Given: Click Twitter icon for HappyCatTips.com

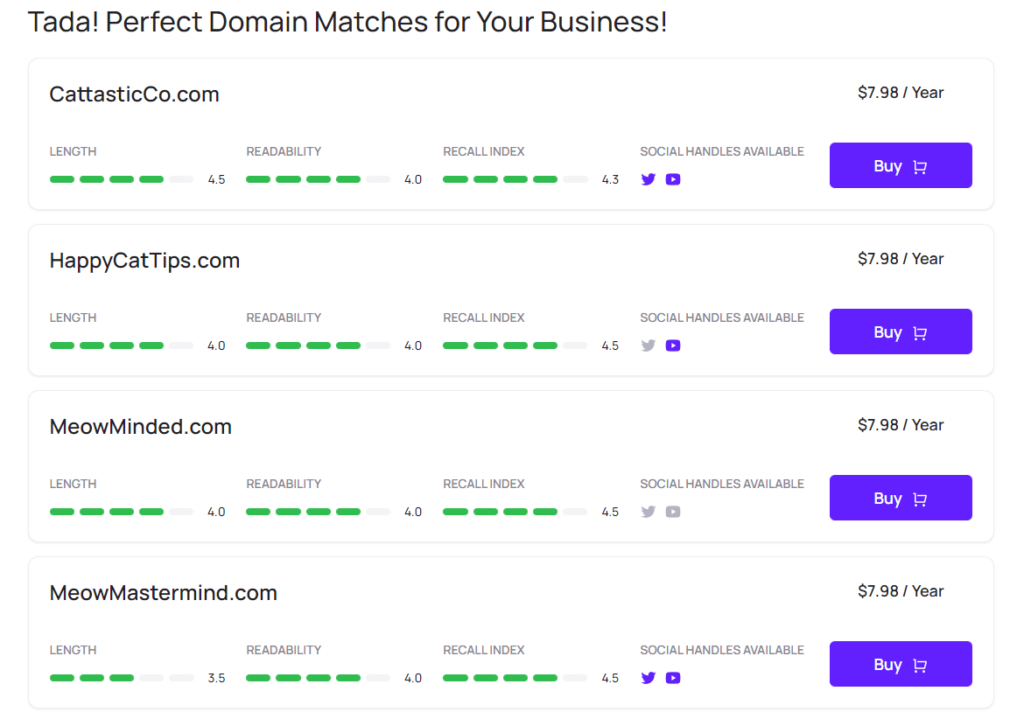Looking at the screenshot, I should pos(648,346).
